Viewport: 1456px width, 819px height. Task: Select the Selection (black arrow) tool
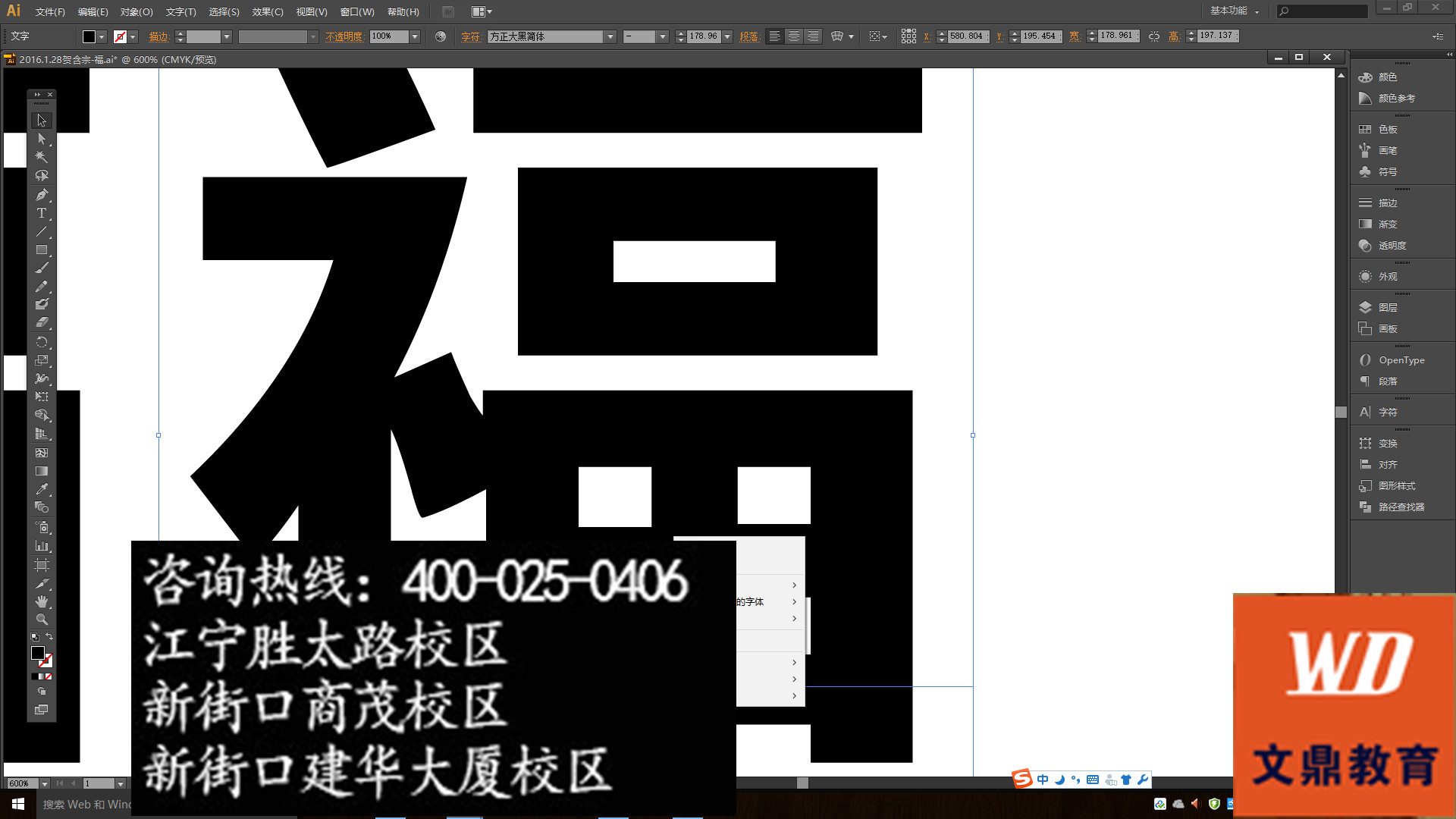click(x=42, y=121)
